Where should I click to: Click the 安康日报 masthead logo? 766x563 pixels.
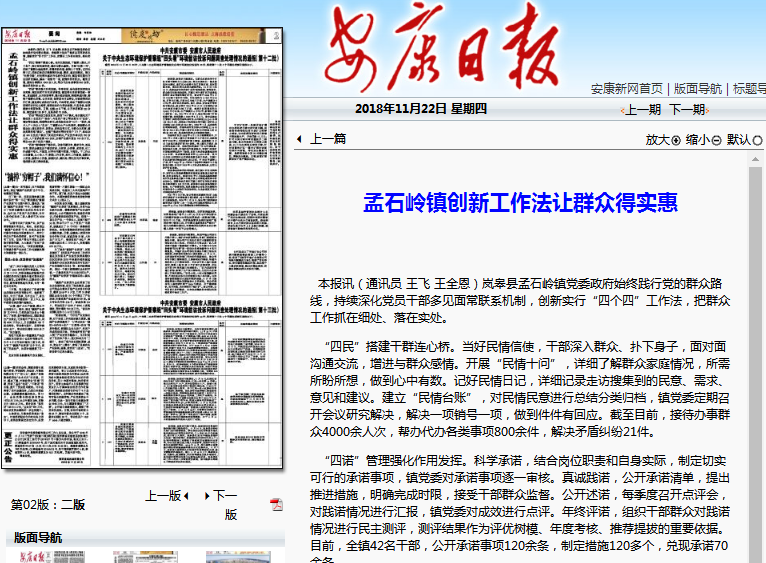pyautogui.click(x=442, y=49)
